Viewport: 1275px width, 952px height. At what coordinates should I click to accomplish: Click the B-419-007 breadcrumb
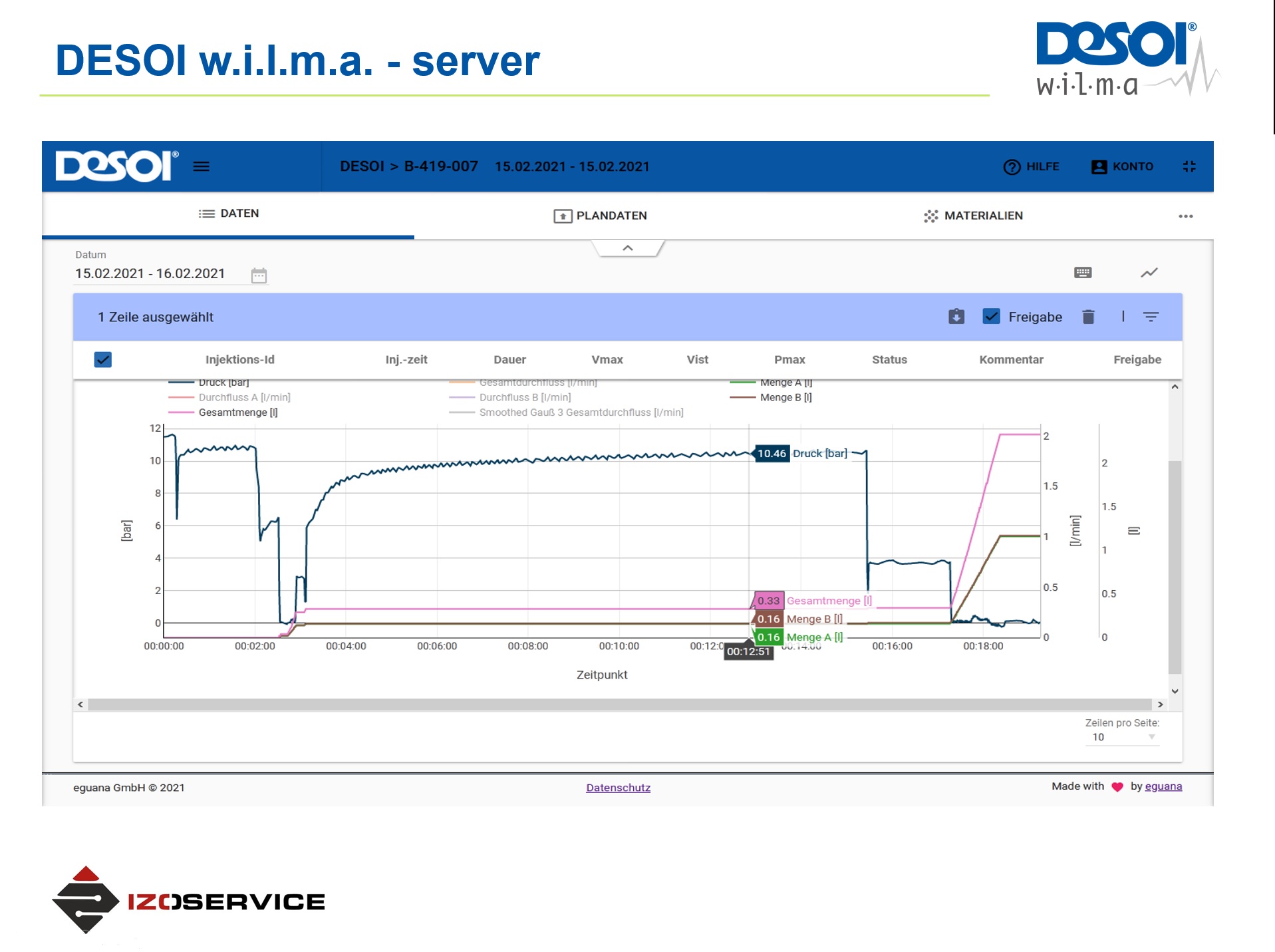tap(441, 166)
